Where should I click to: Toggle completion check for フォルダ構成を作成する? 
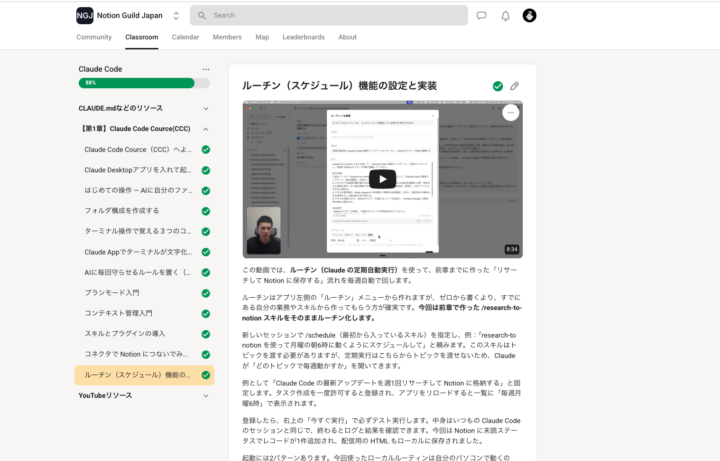[206, 211]
